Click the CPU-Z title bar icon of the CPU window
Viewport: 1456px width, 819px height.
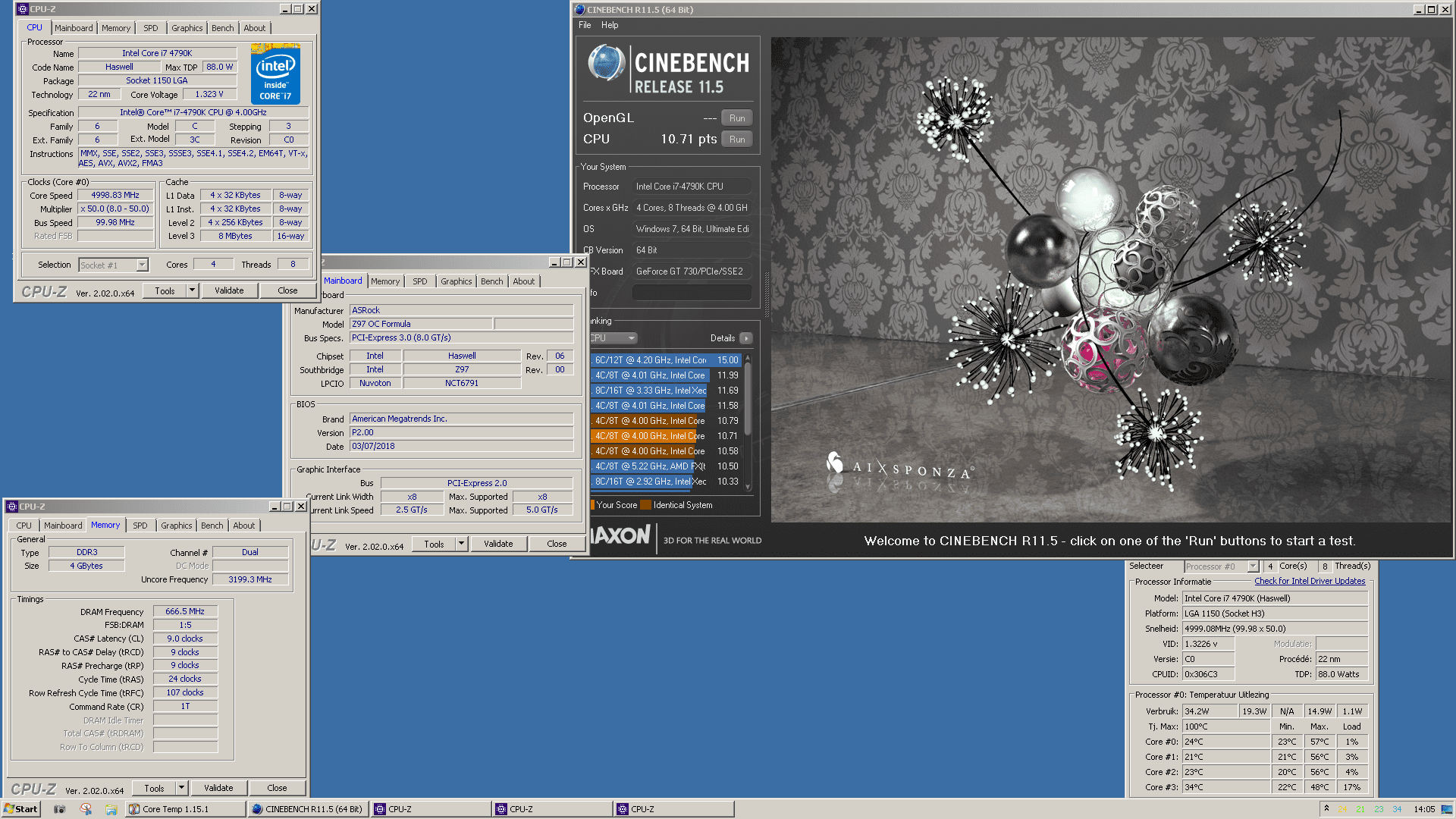click(x=22, y=9)
